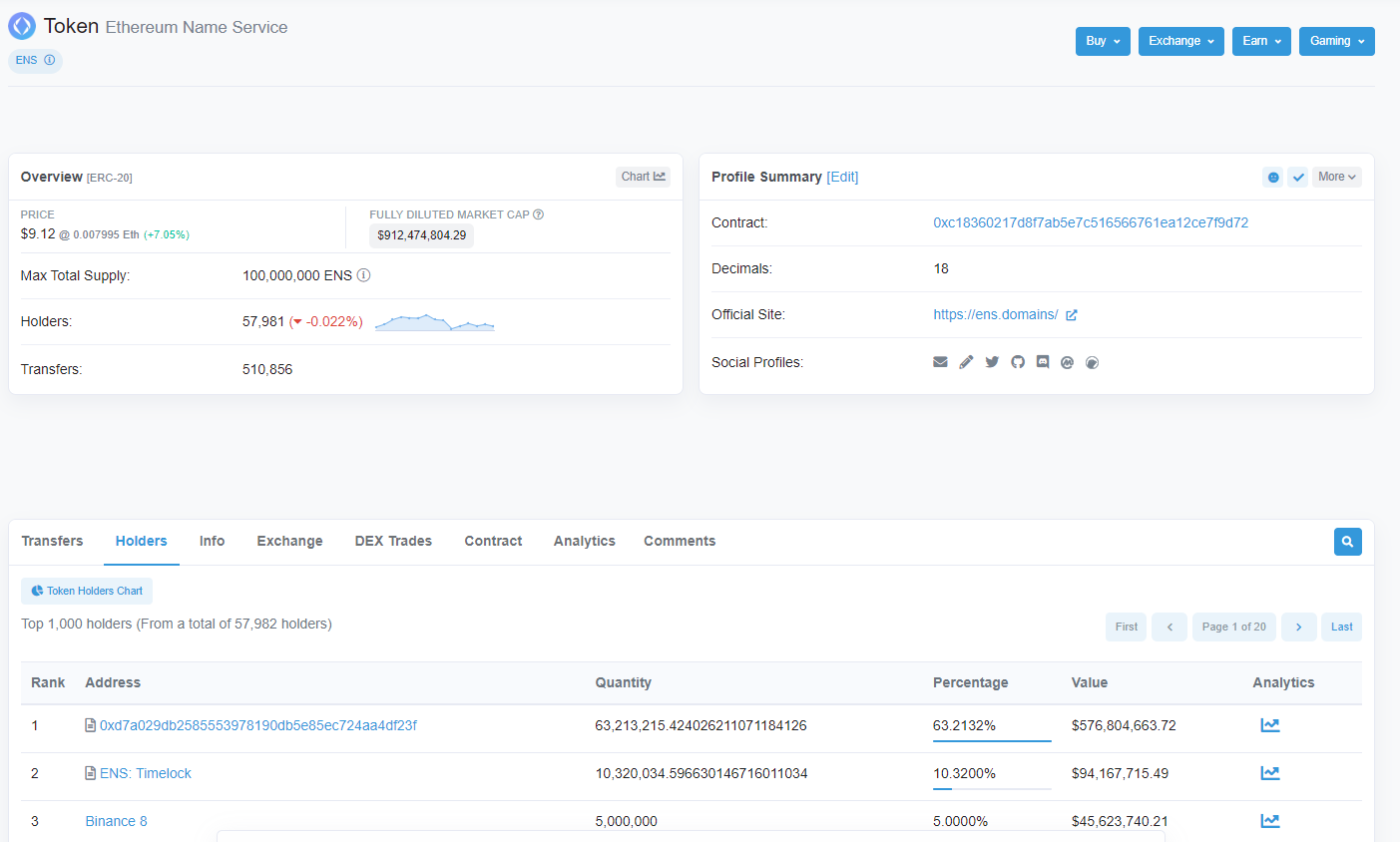Open the Binance 8 holder link
The image size is (1400, 842).
point(116,821)
